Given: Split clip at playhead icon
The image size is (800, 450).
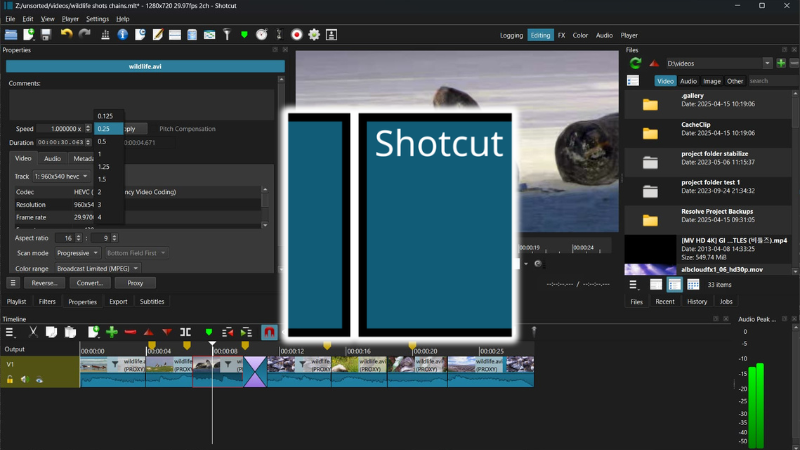Looking at the screenshot, I should [186, 332].
